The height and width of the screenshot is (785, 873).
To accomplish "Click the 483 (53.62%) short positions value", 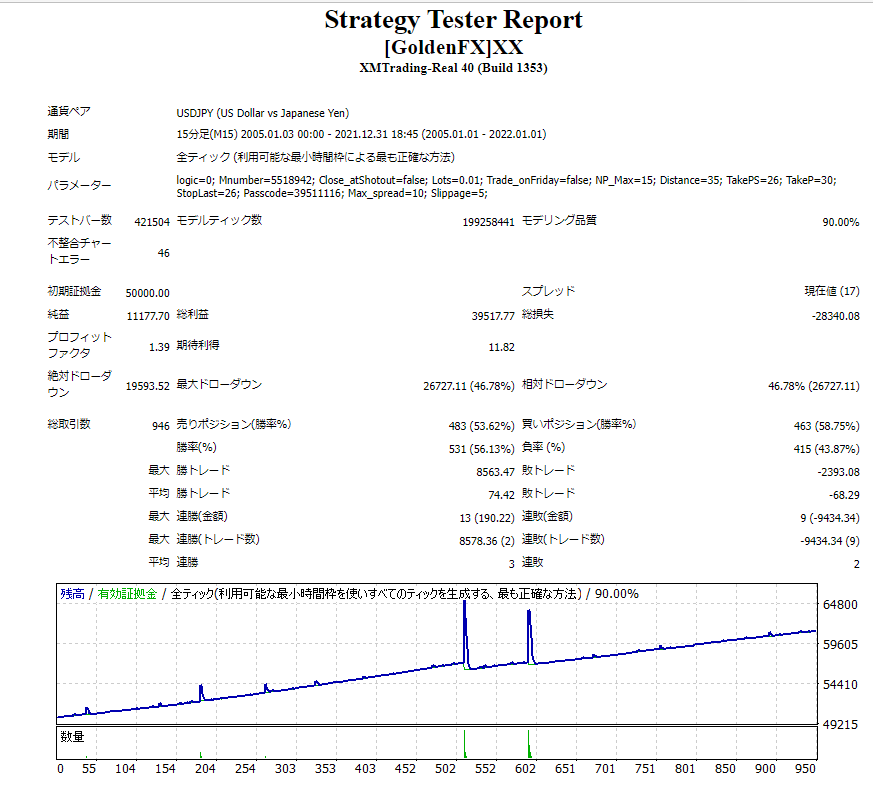I will point(482,426).
